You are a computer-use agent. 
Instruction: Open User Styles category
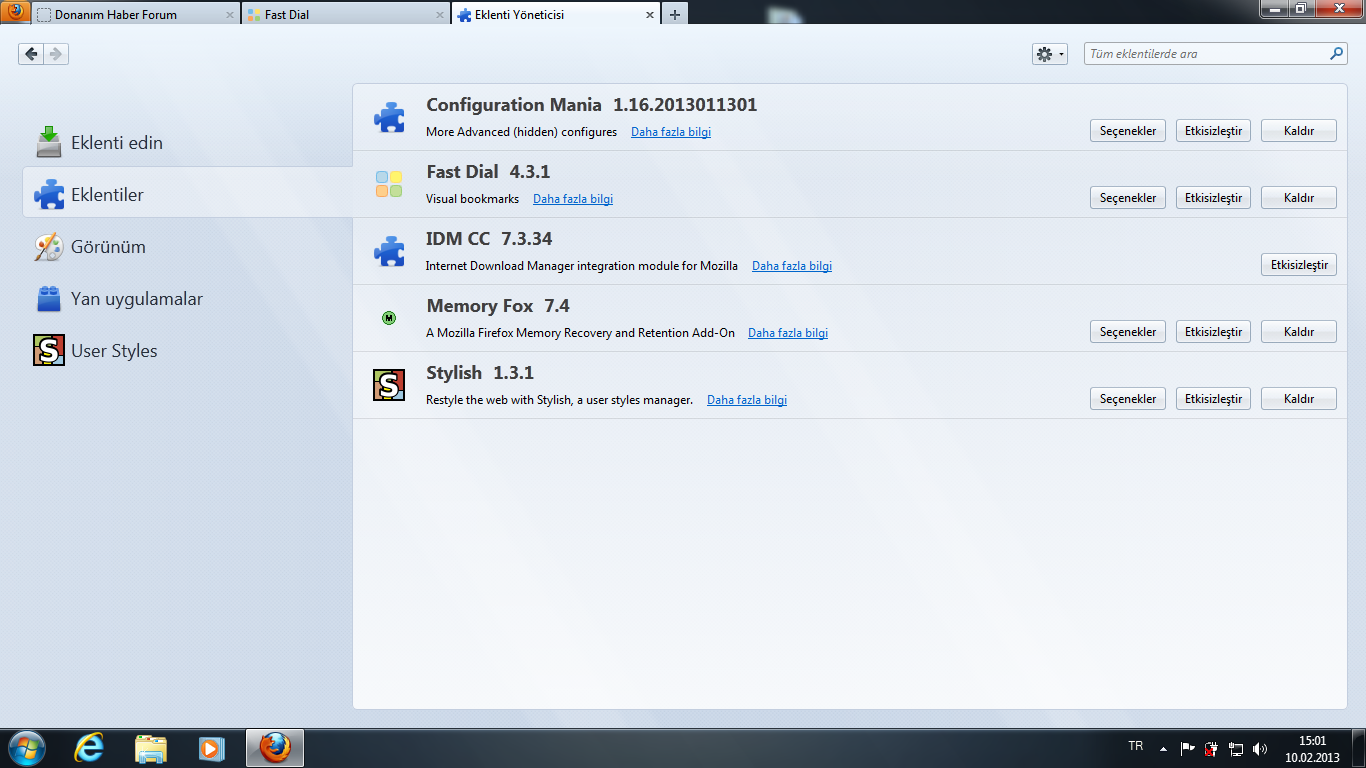click(x=187, y=351)
